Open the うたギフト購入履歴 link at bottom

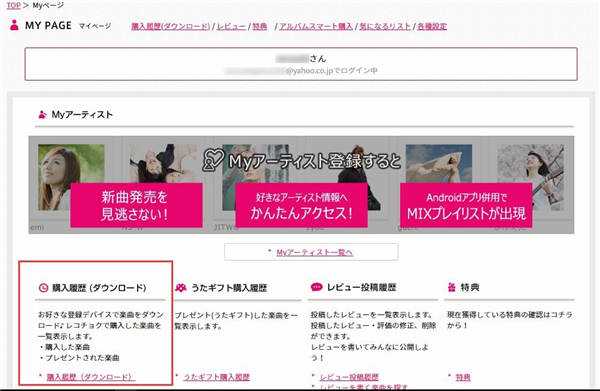coord(217,377)
